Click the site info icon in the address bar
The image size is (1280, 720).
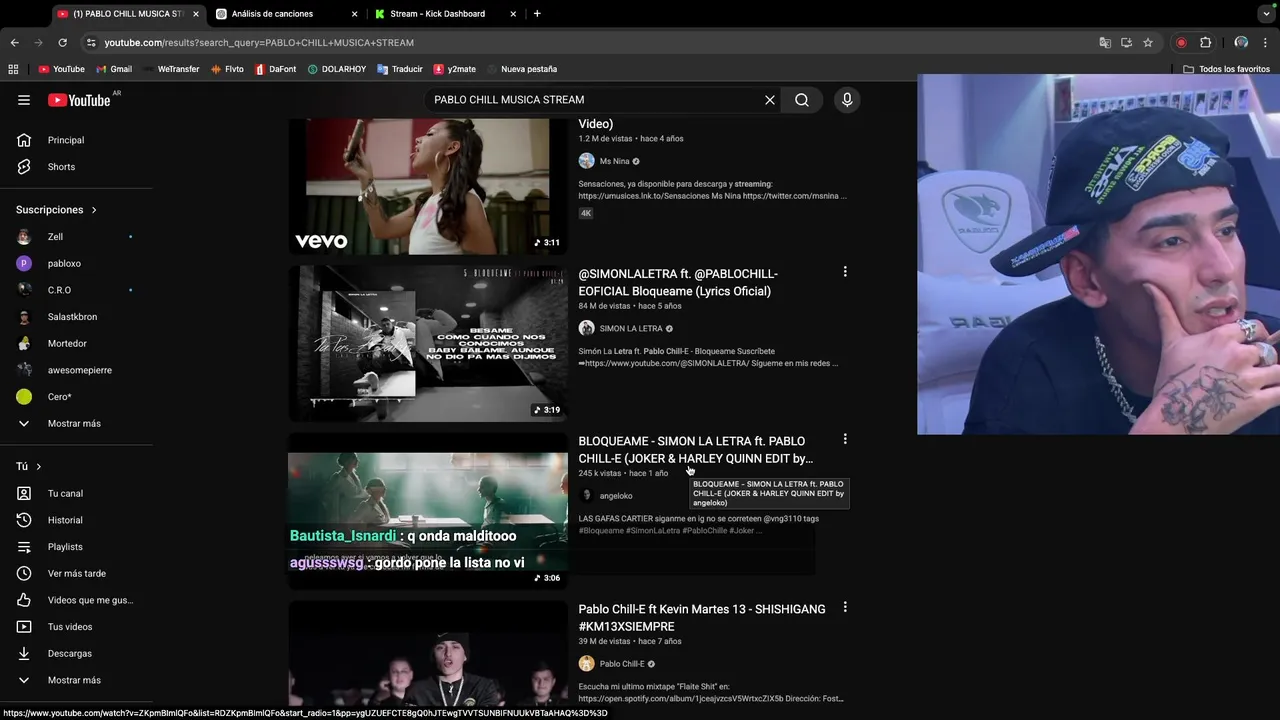[x=91, y=43]
